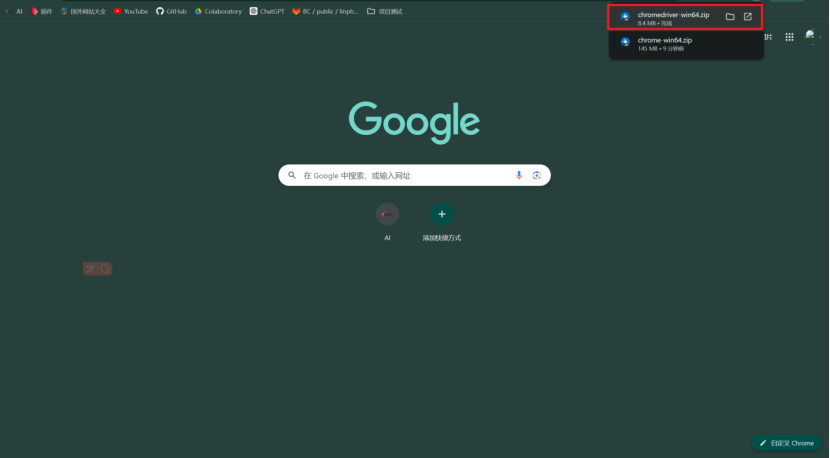The width and height of the screenshot is (830, 458).
Task: Open the 插件 bookmark
Action: click(41, 11)
